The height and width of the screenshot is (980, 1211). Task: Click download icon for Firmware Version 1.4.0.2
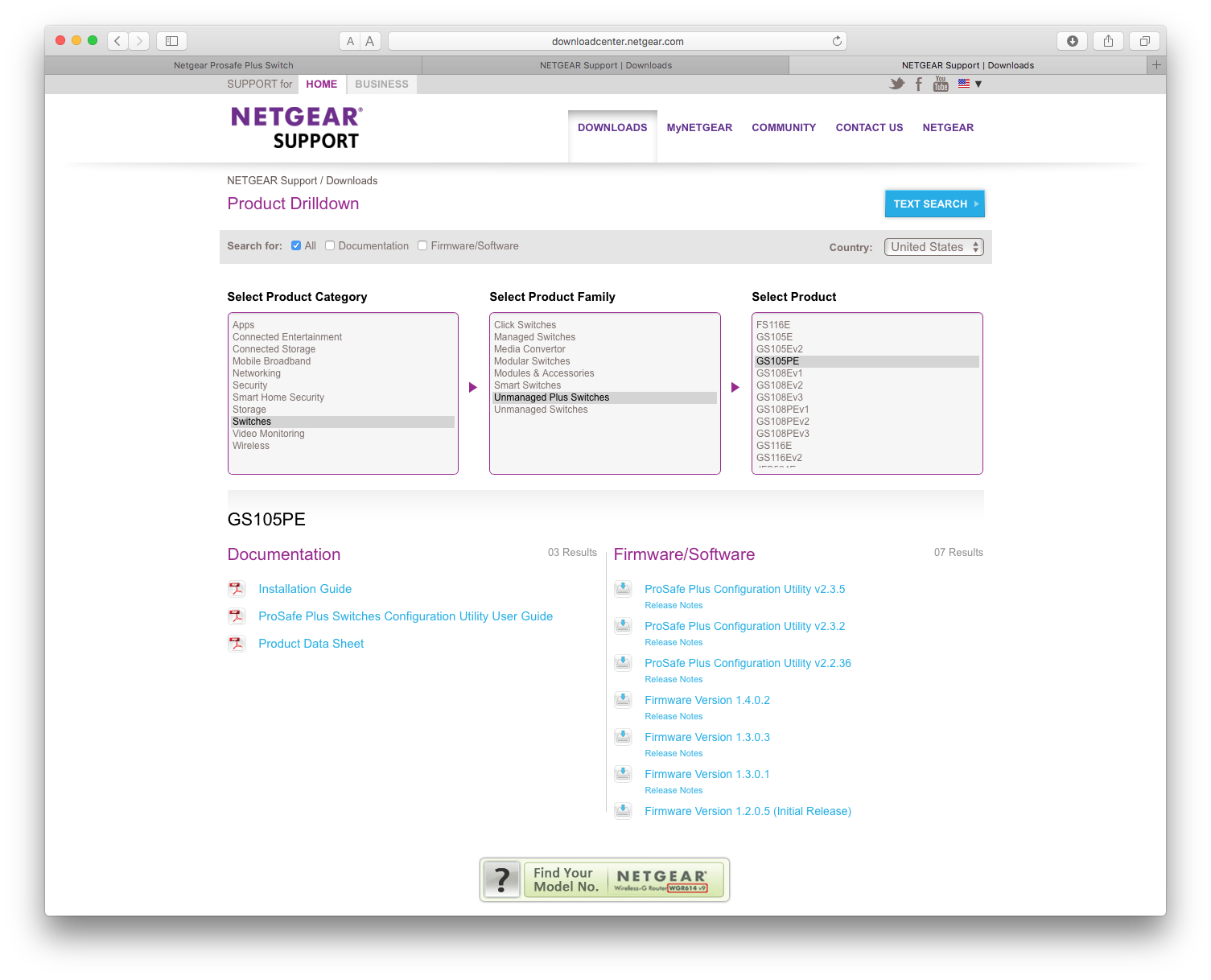(x=623, y=700)
